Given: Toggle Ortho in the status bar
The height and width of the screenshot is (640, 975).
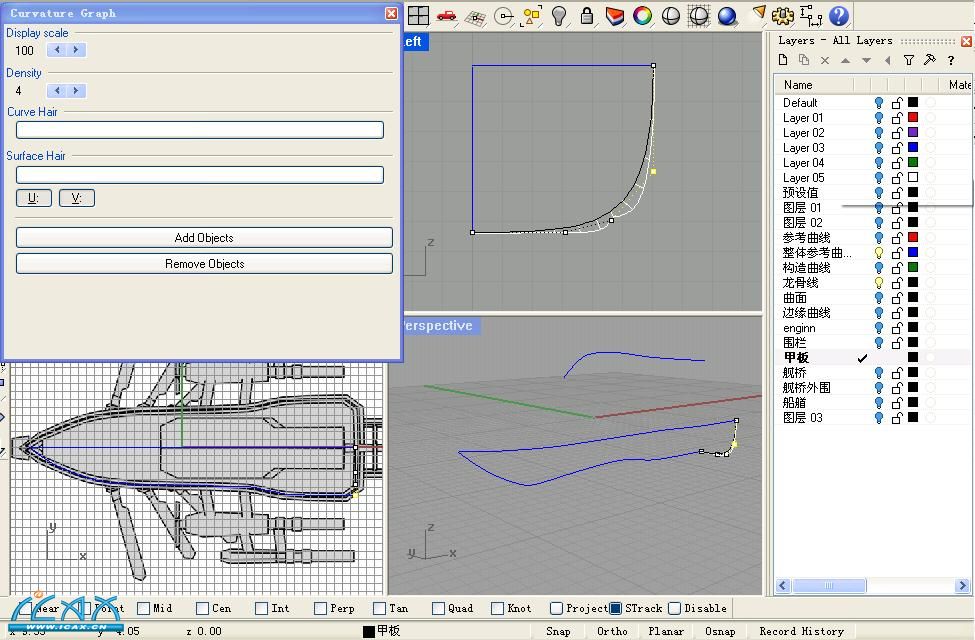Looking at the screenshot, I should (612, 631).
